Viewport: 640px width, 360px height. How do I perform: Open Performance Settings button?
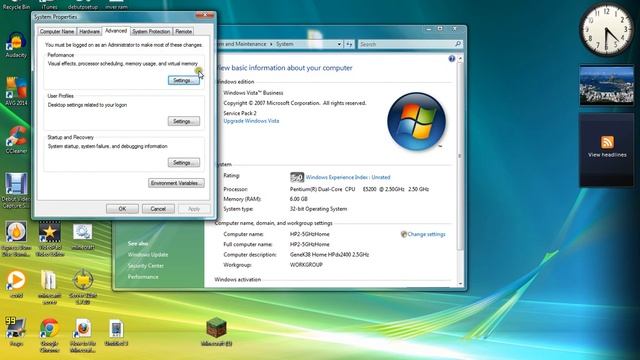coord(184,80)
